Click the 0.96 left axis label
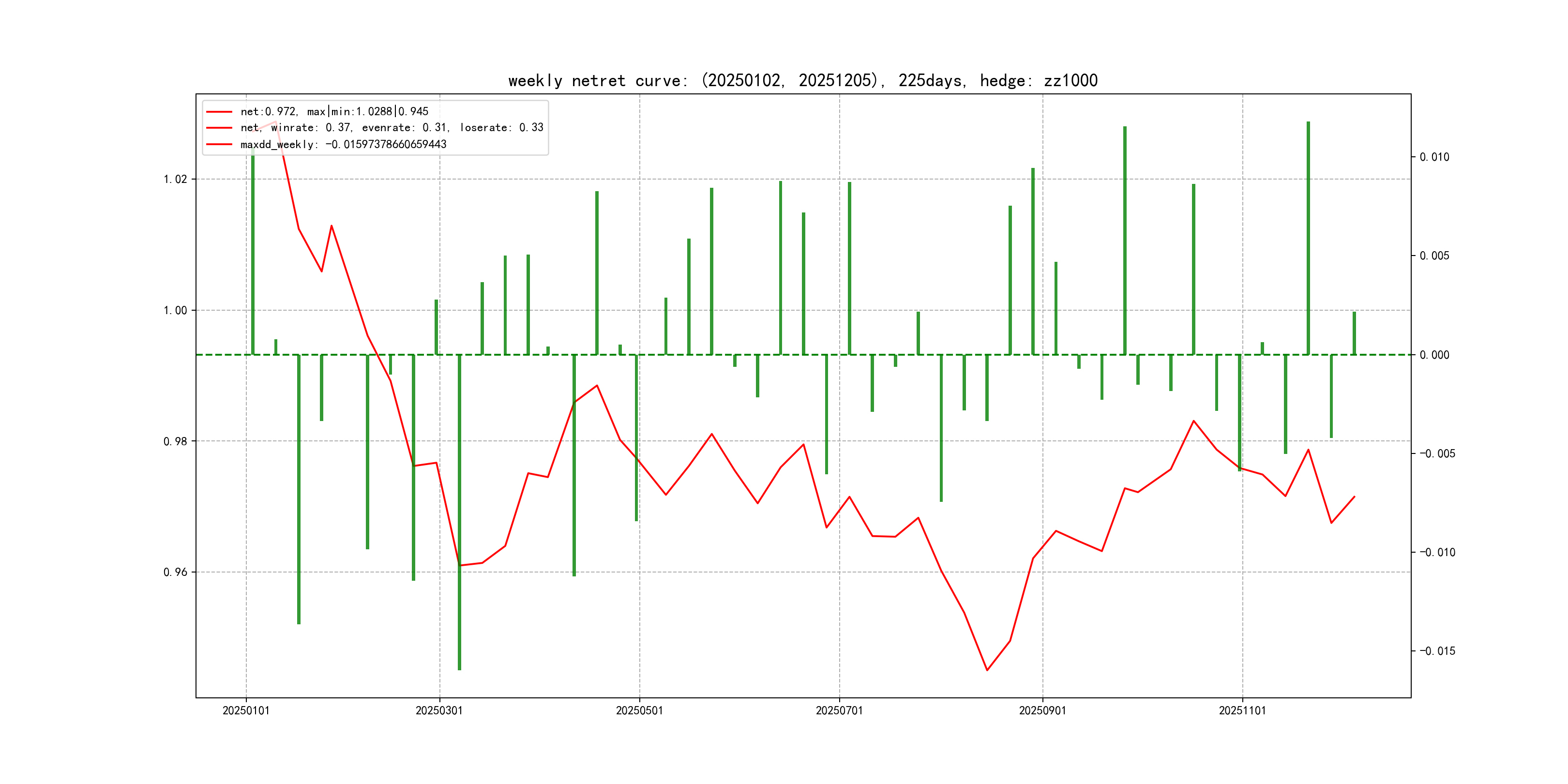 [175, 572]
